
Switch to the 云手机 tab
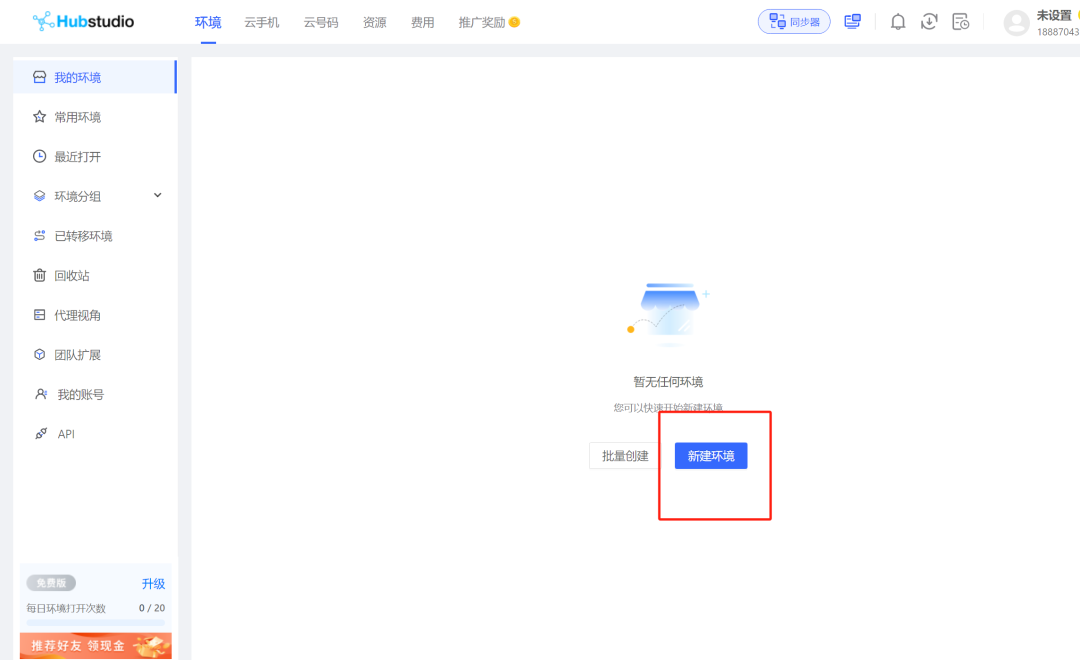click(x=261, y=21)
